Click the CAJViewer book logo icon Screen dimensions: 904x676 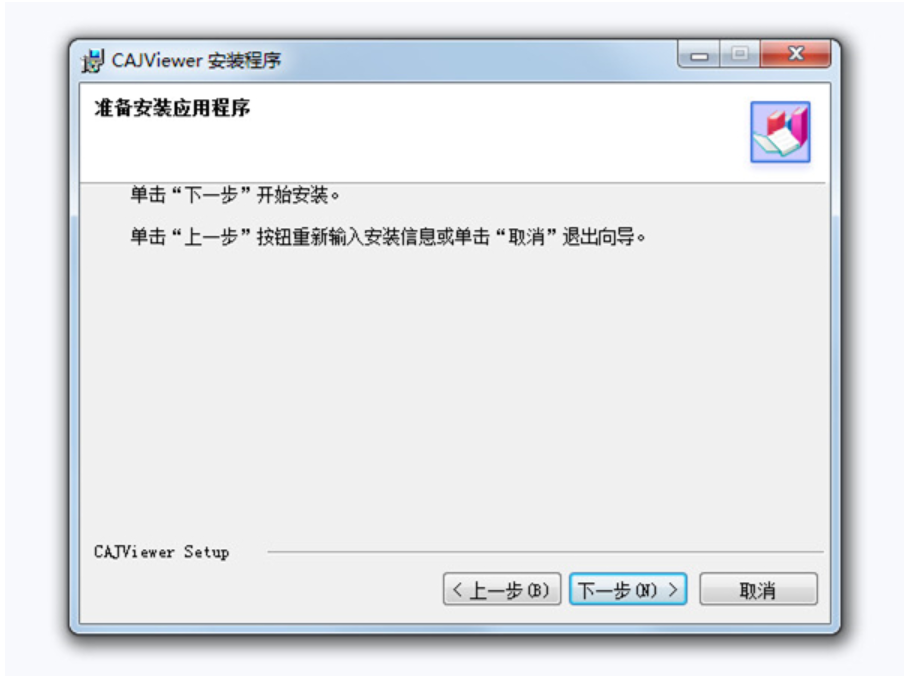coord(780,132)
